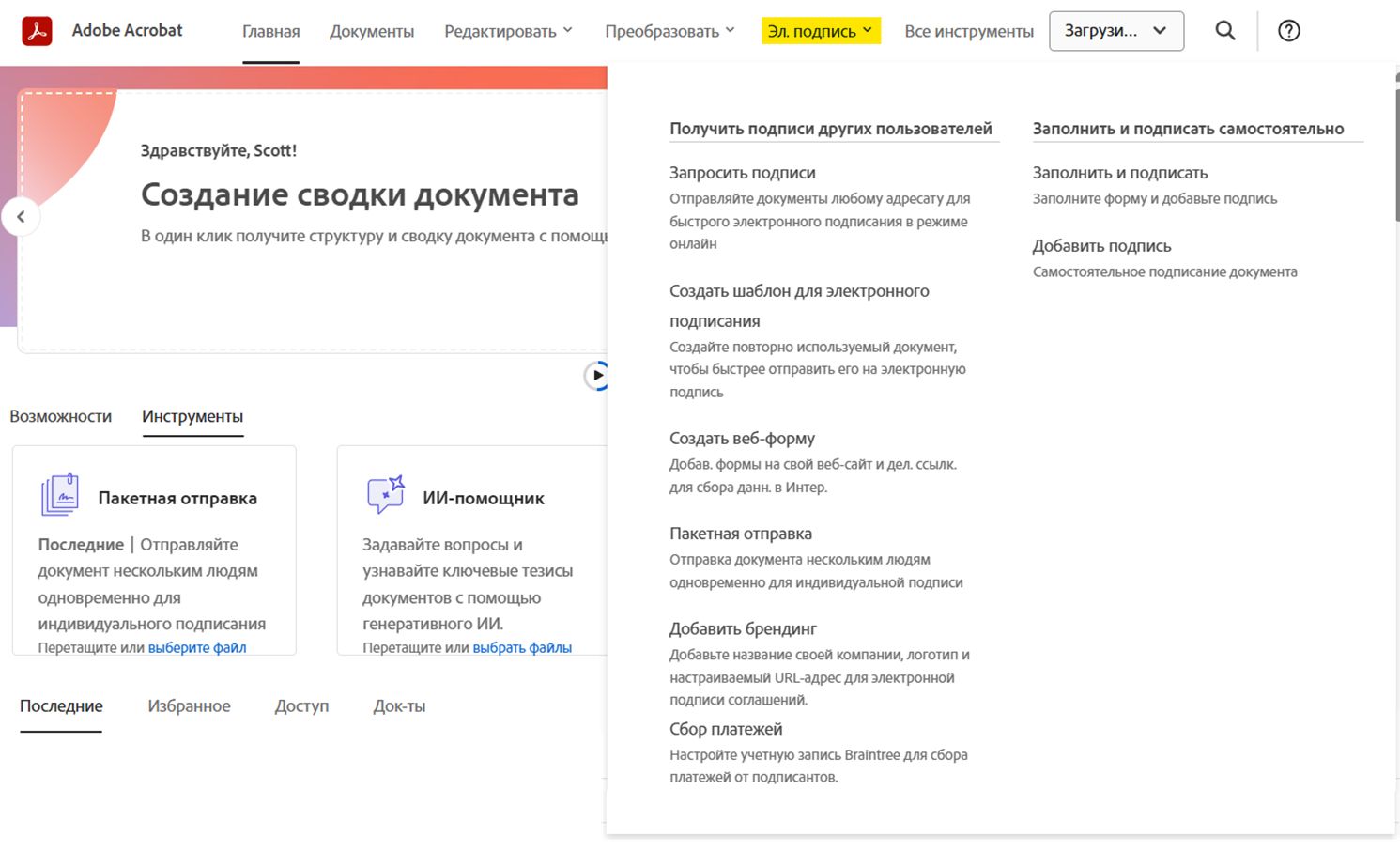Image resolution: width=1400 pixels, height=852 pixels.
Task: Choose Запросить подписи menu entry
Action: pos(743,173)
